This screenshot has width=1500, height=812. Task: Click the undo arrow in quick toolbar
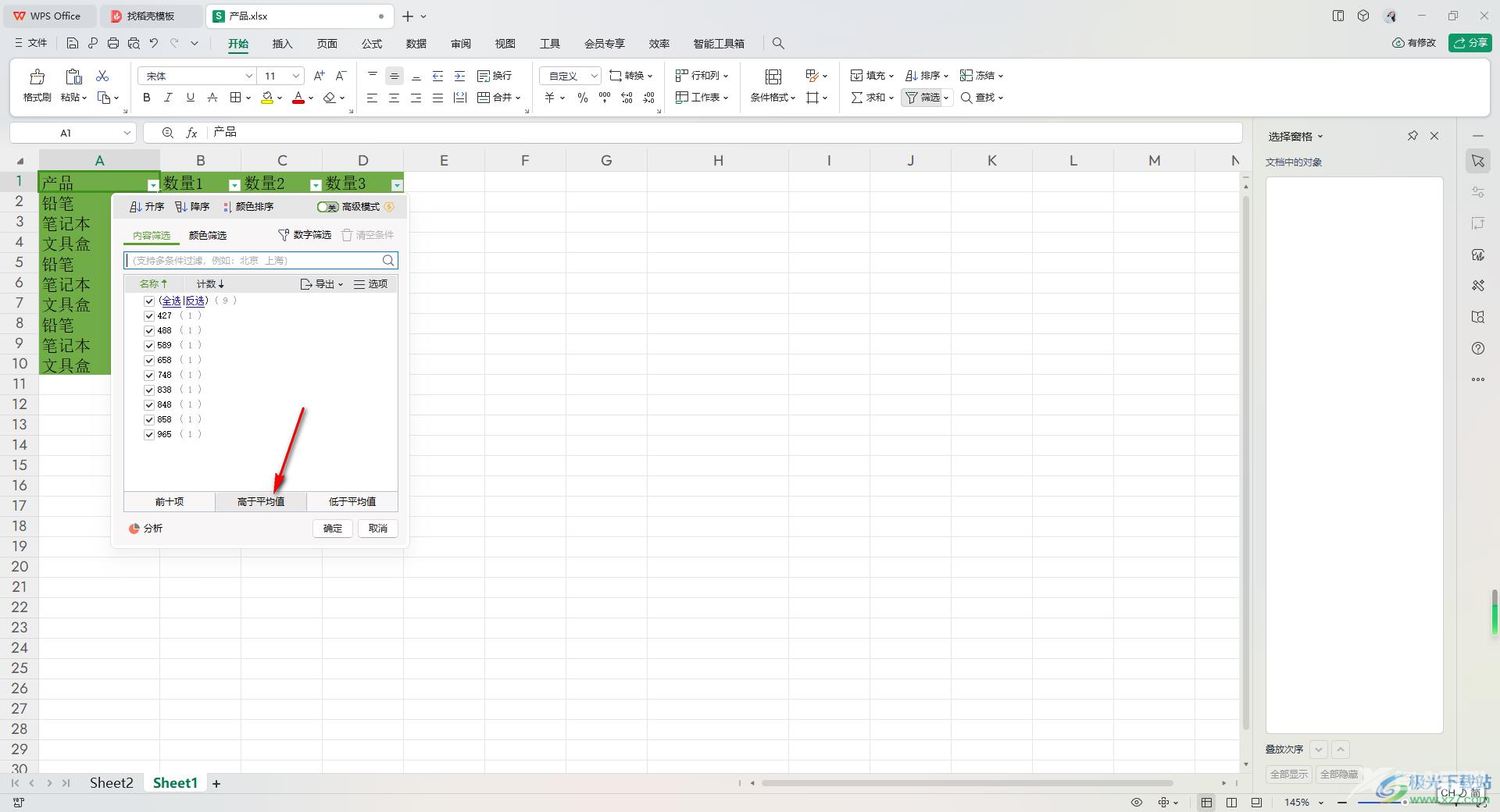coord(154,44)
